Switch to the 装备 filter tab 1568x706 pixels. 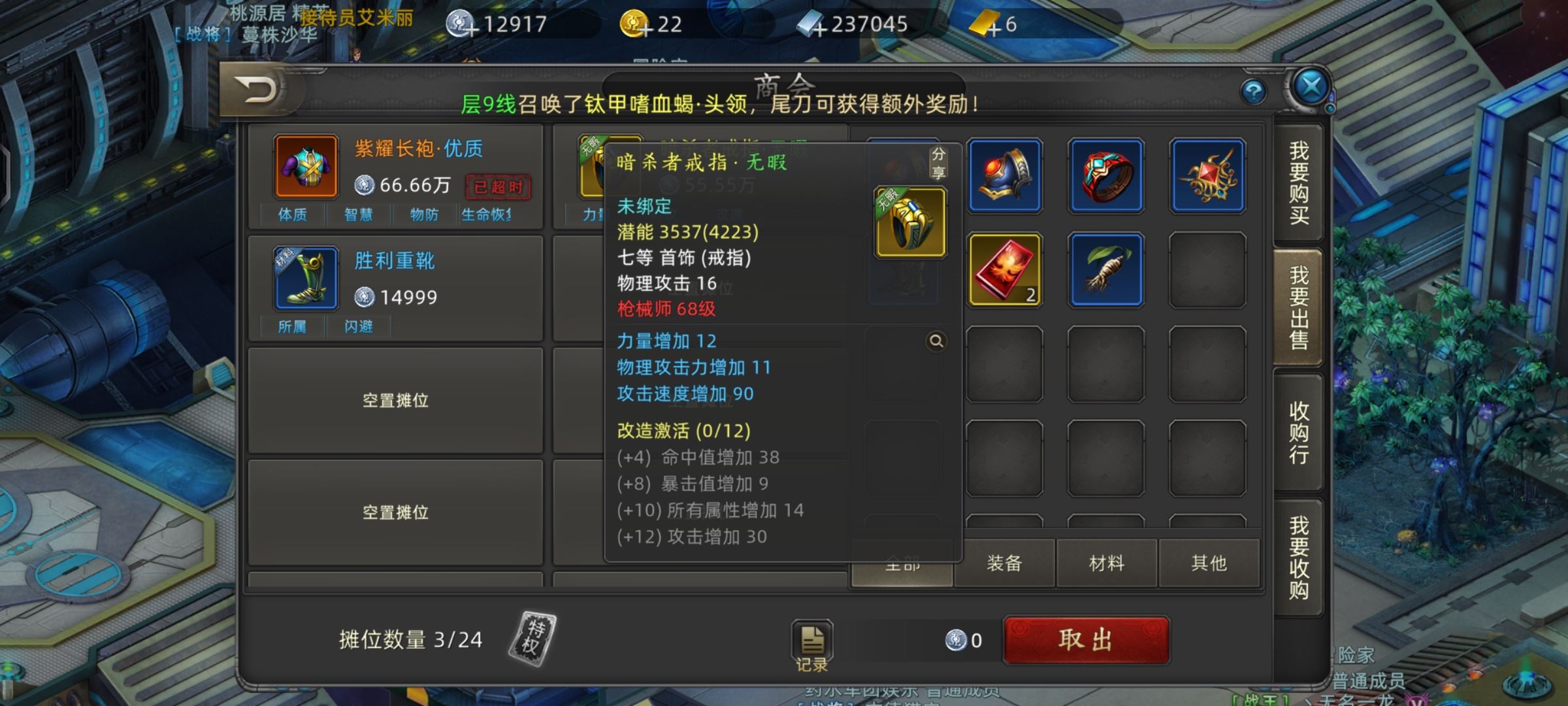coord(1005,563)
